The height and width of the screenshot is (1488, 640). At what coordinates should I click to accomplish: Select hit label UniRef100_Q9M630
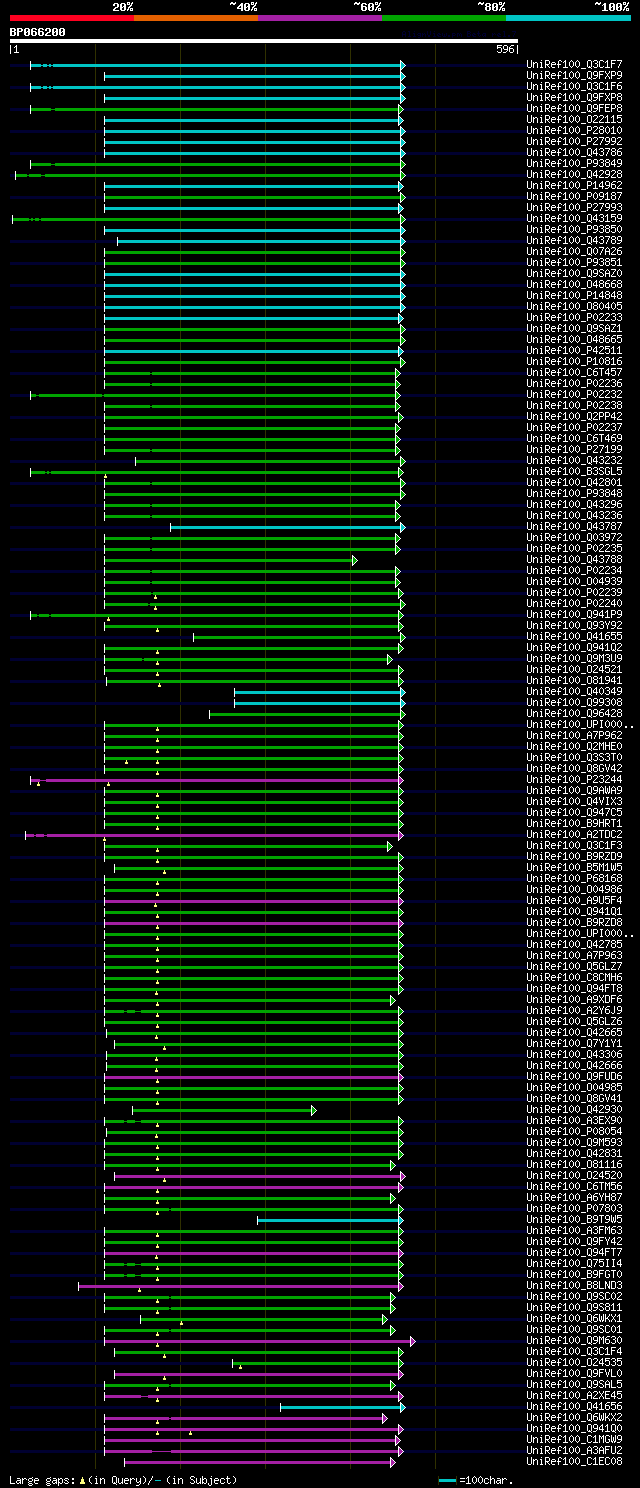coord(574,1341)
